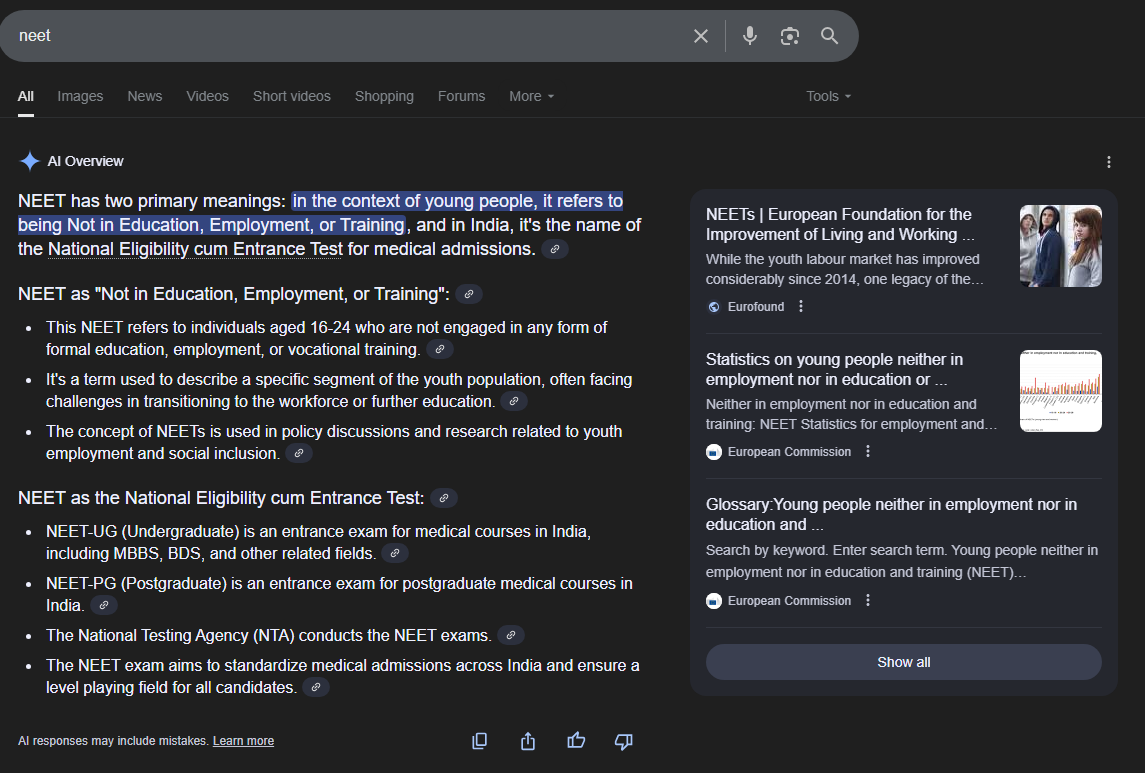Open the Tools dropdown
Screen dimensions: 1145x773
point(829,96)
